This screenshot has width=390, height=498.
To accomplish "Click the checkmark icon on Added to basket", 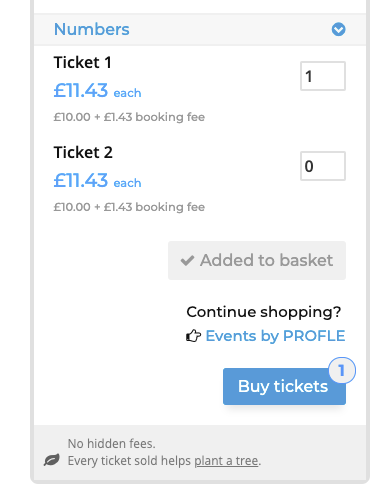I will pyautogui.click(x=187, y=261).
